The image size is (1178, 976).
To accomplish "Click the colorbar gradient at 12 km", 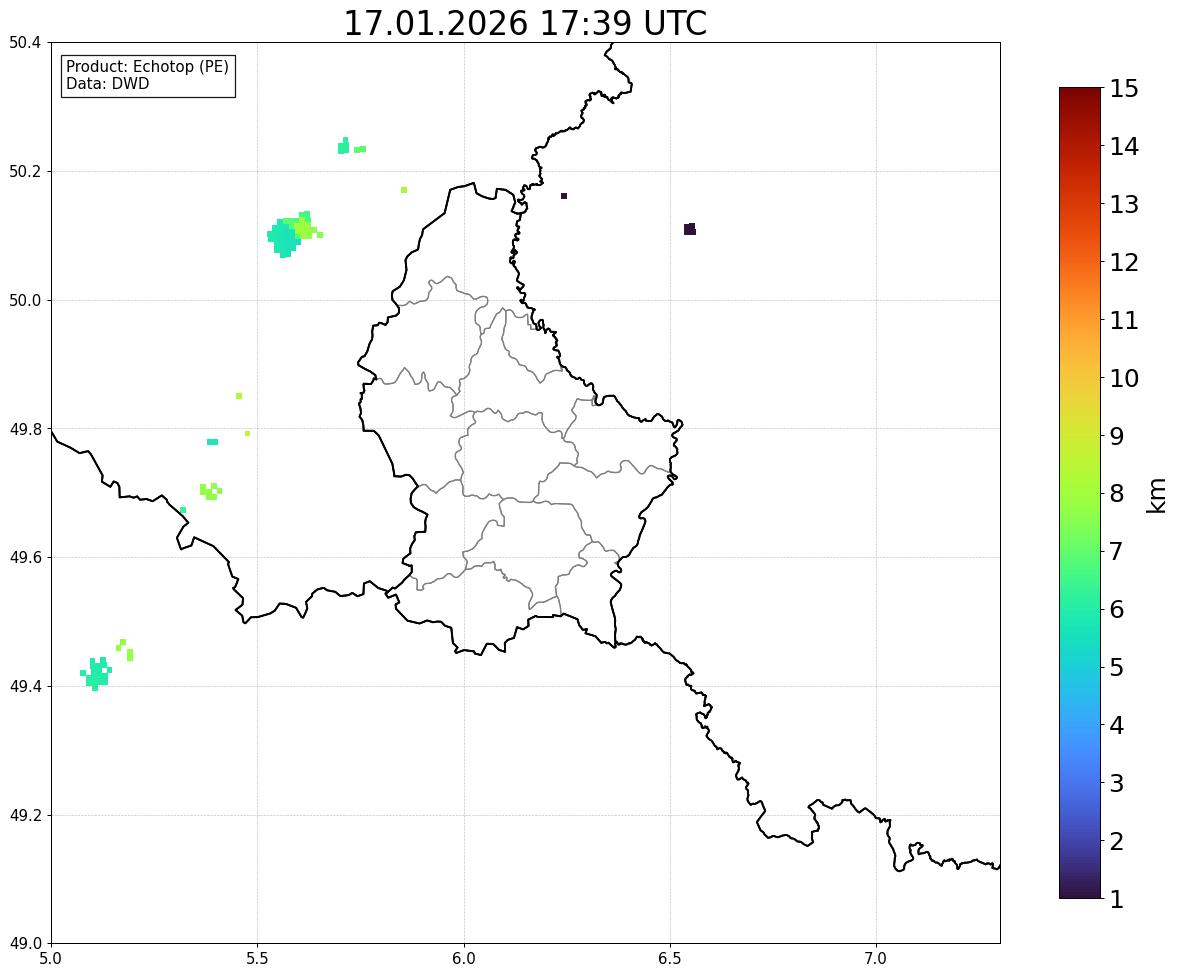I will coord(1080,261).
